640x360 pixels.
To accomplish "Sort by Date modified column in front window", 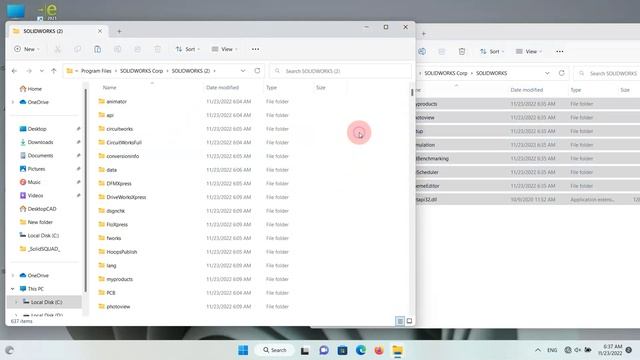I will (x=222, y=88).
